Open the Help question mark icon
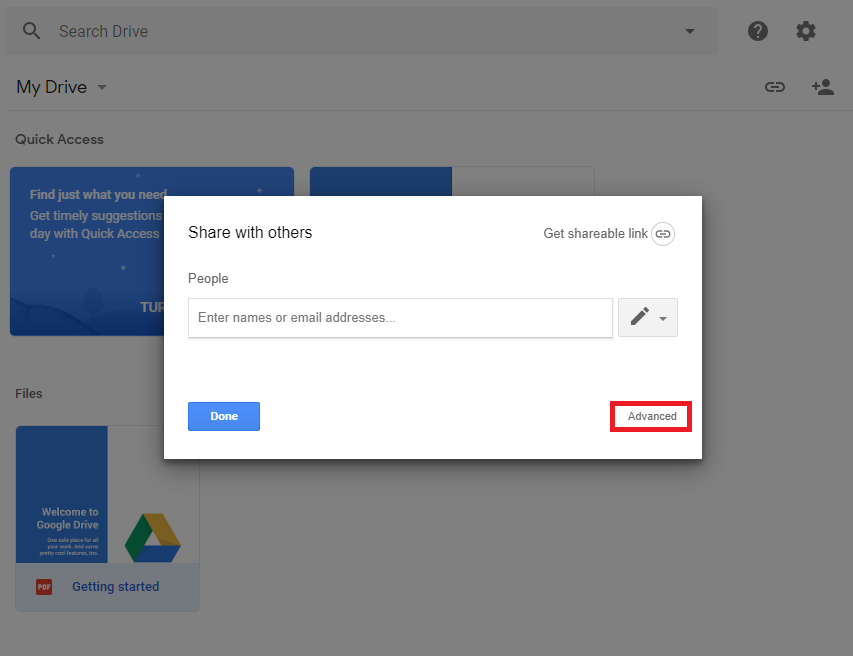Image resolution: width=853 pixels, height=656 pixels. 758,31
